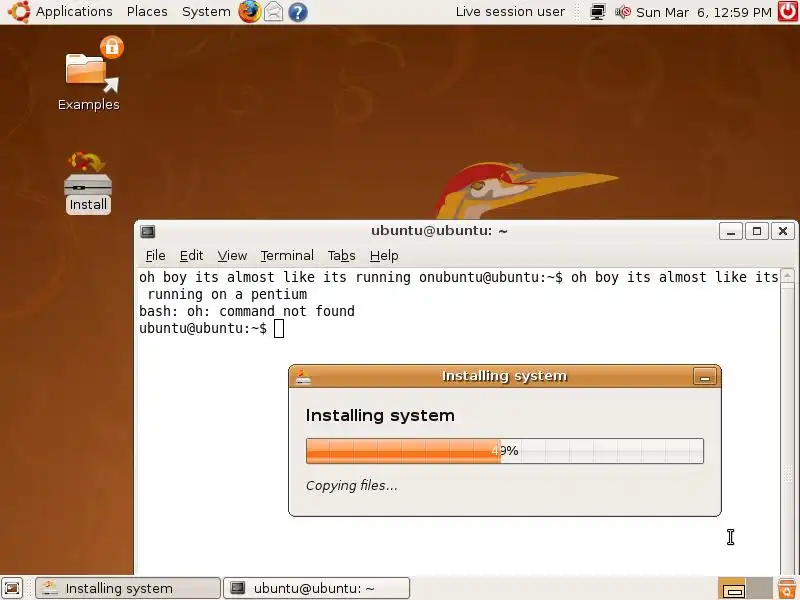Click terminal scrollbar up arrow
The width and height of the screenshot is (800, 600).
(787, 276)
